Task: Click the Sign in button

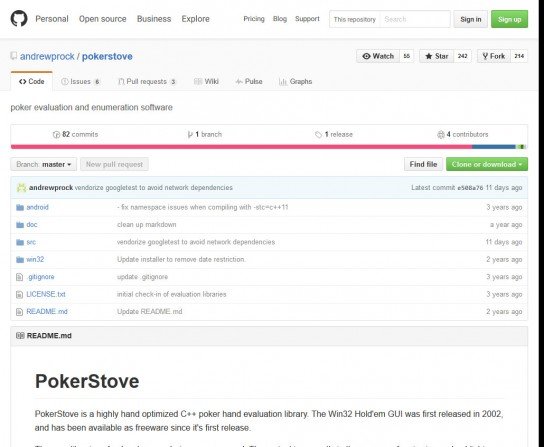Action: (x=470, y=19)
